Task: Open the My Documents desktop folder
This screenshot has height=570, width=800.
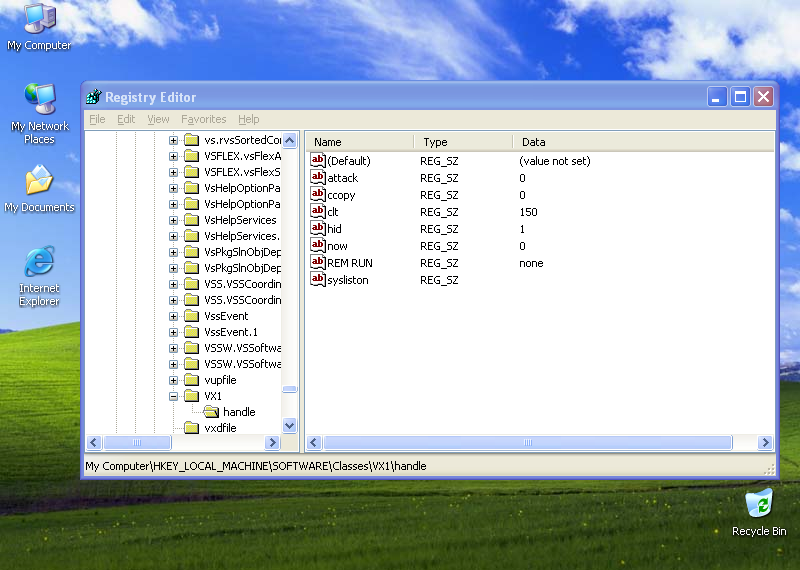Action: tap(39, 181)
